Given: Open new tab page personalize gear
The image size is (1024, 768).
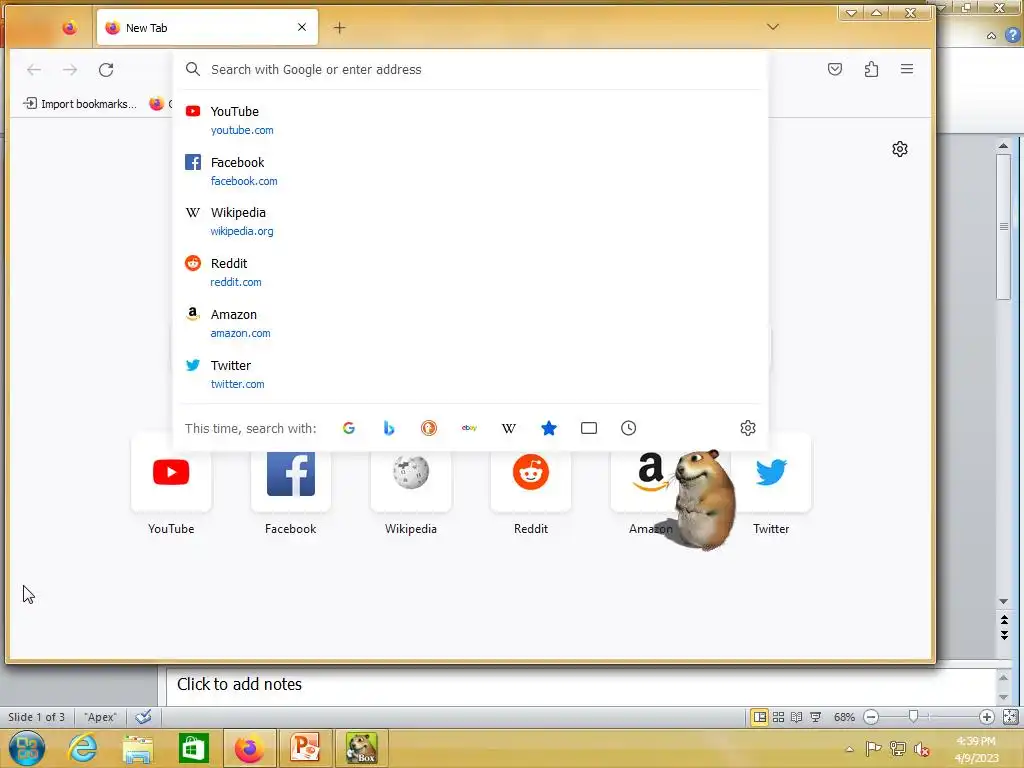Looking at the screenshot, I should [900, 149].
